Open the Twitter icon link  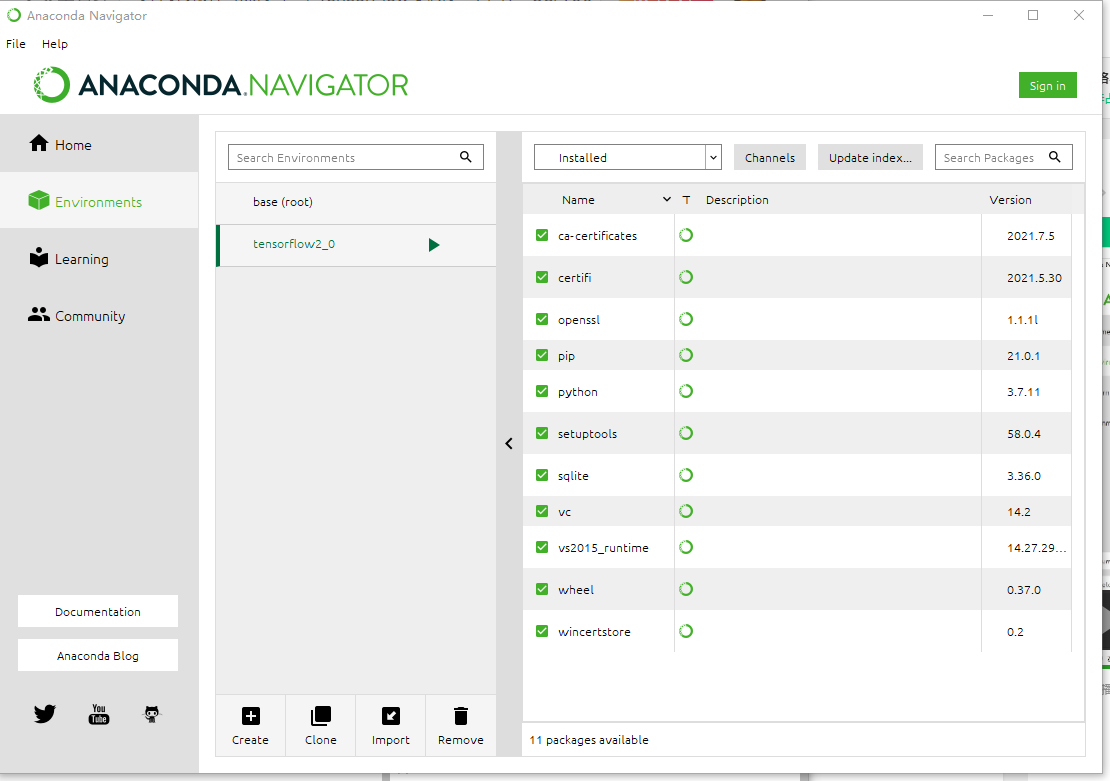tap(45, 714)
